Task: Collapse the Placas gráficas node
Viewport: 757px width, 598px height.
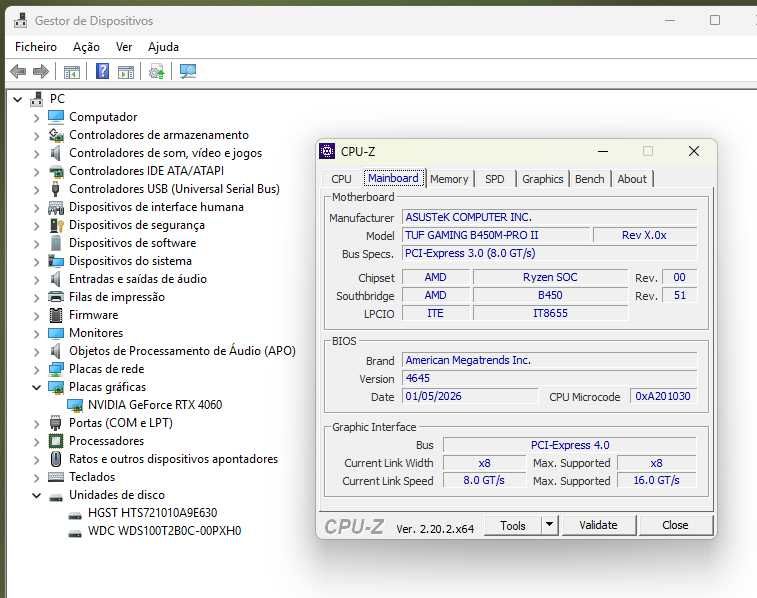Action: click(x=37, y=387)
